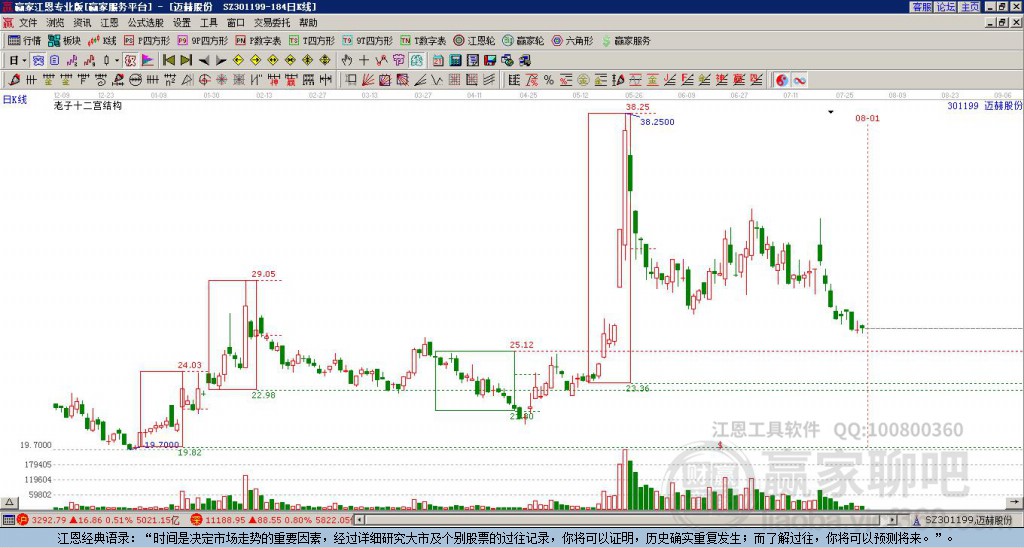Click the 板块 toolbar button
1024x548 pixels.
click(64, 40)
